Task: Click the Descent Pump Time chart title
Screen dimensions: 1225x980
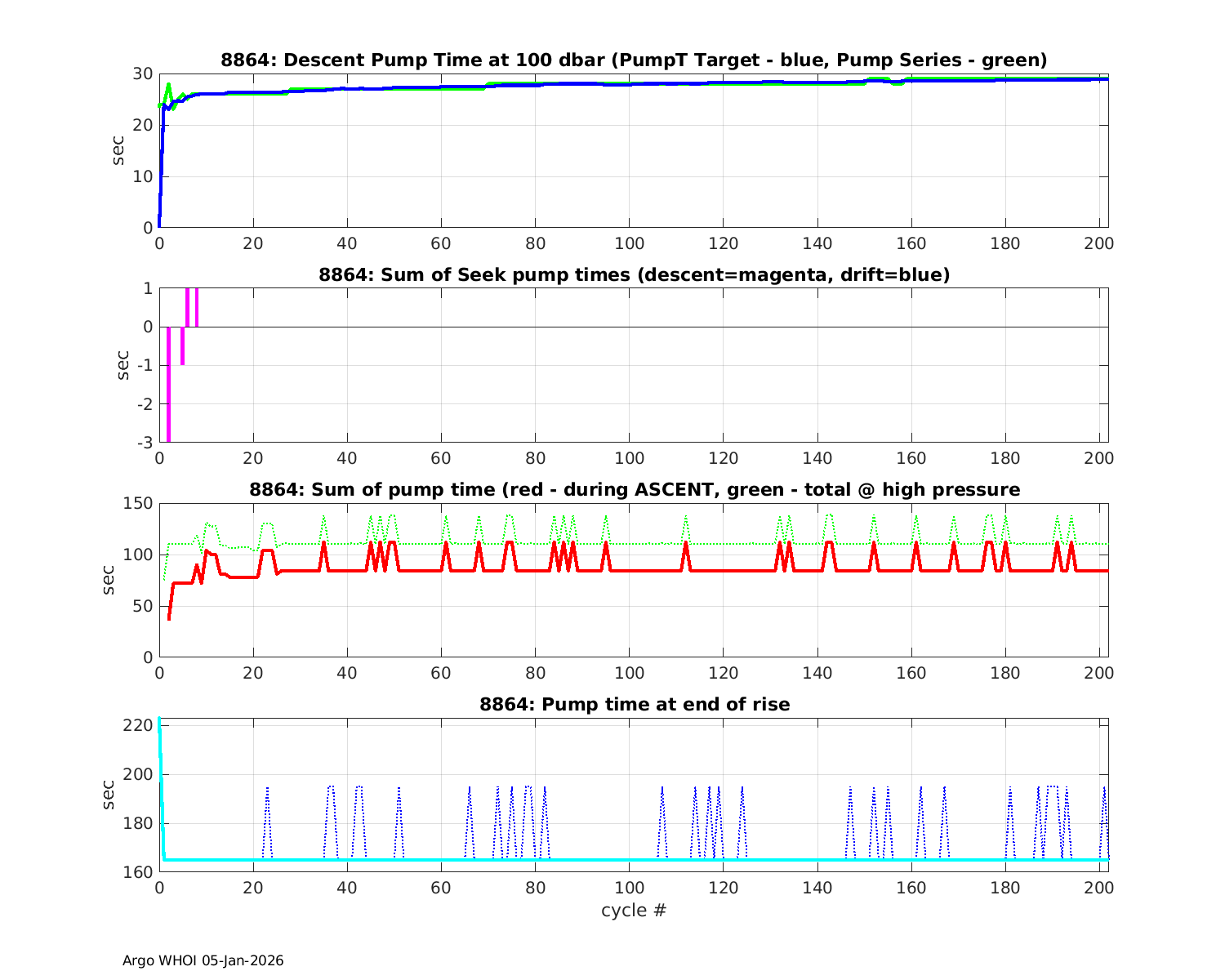Action: click(x=634, y=60)
